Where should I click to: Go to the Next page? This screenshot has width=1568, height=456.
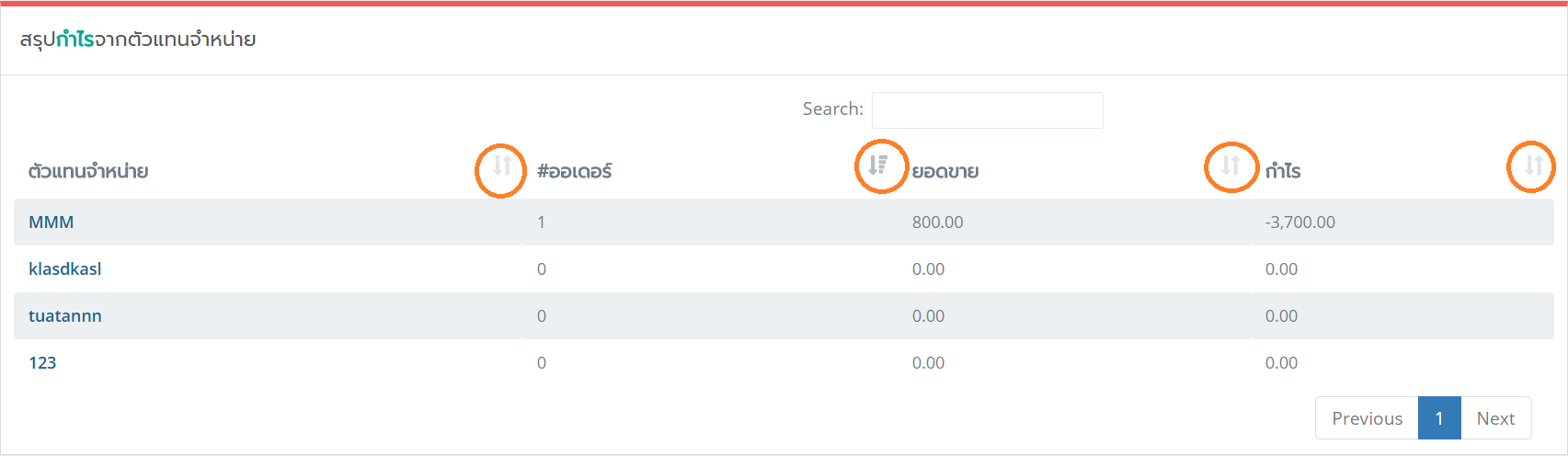click(x=1495, y=418)
